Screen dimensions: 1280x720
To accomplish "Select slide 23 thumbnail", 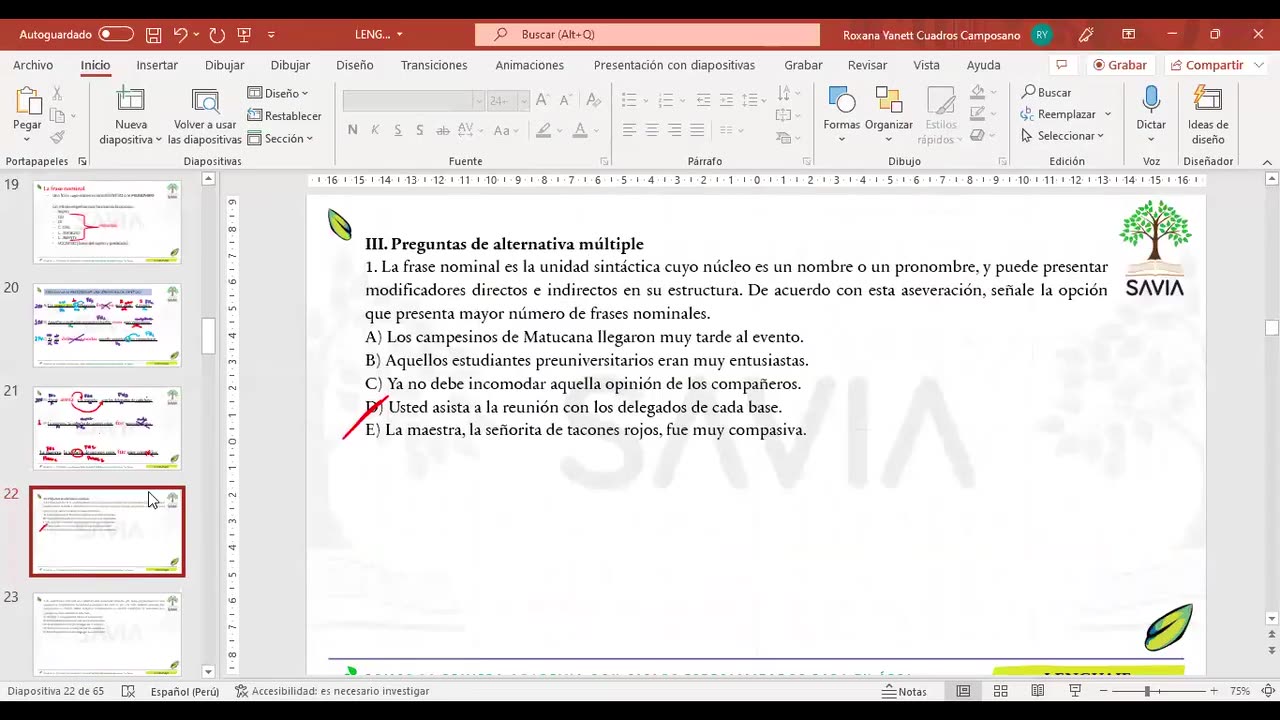I will [x=107, y=634].
